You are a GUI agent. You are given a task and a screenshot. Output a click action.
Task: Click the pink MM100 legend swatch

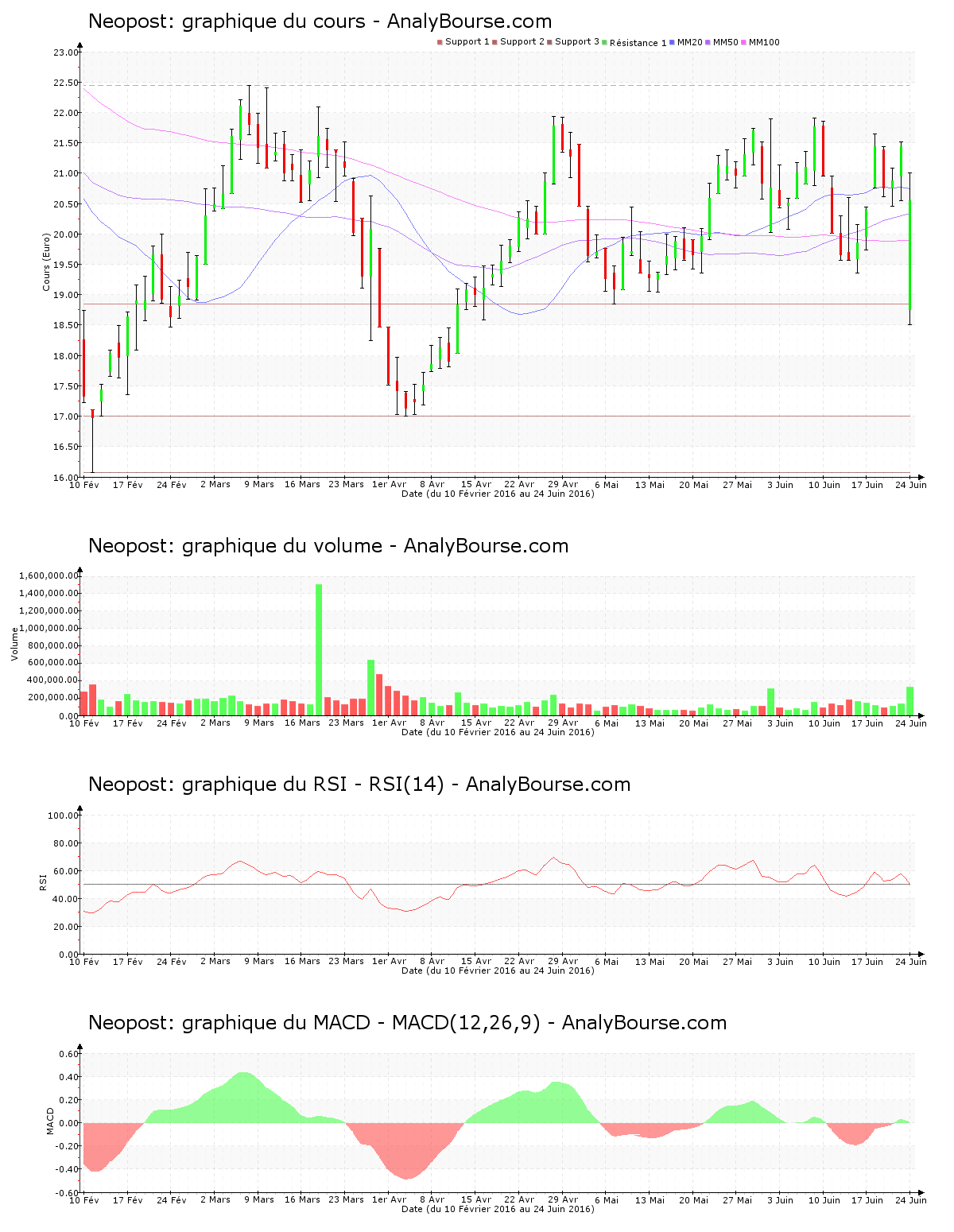[743, 42]
